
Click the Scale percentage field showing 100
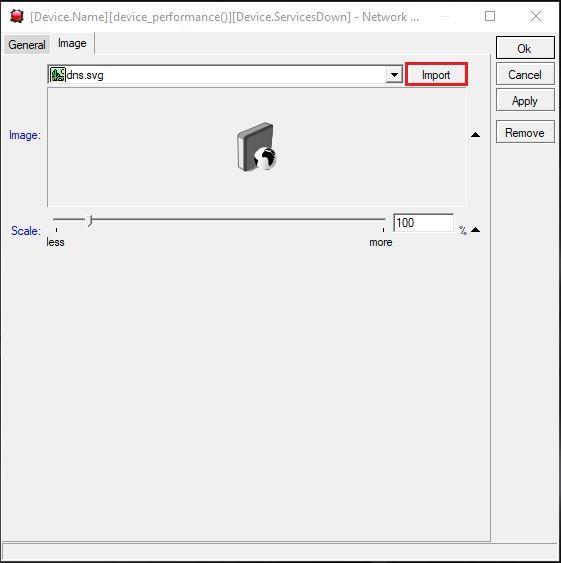pyautogui.click(x=423, y=223)
